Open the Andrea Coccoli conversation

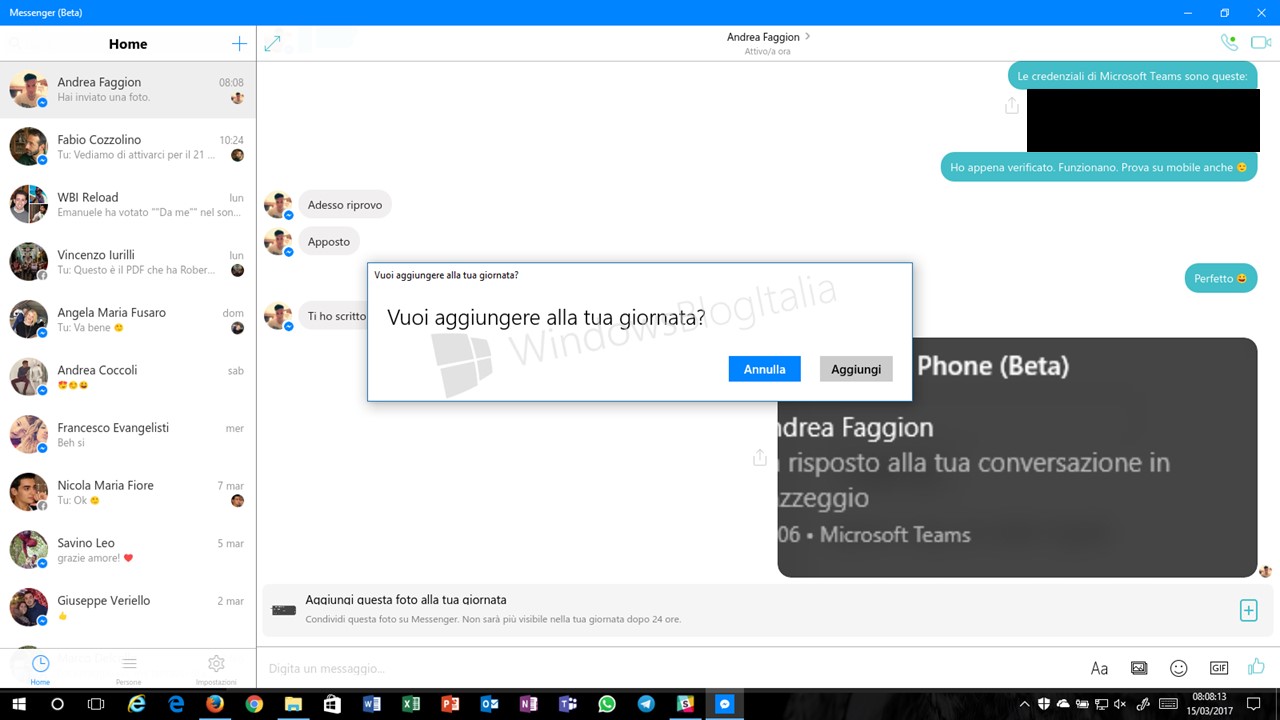click(128, 377)
